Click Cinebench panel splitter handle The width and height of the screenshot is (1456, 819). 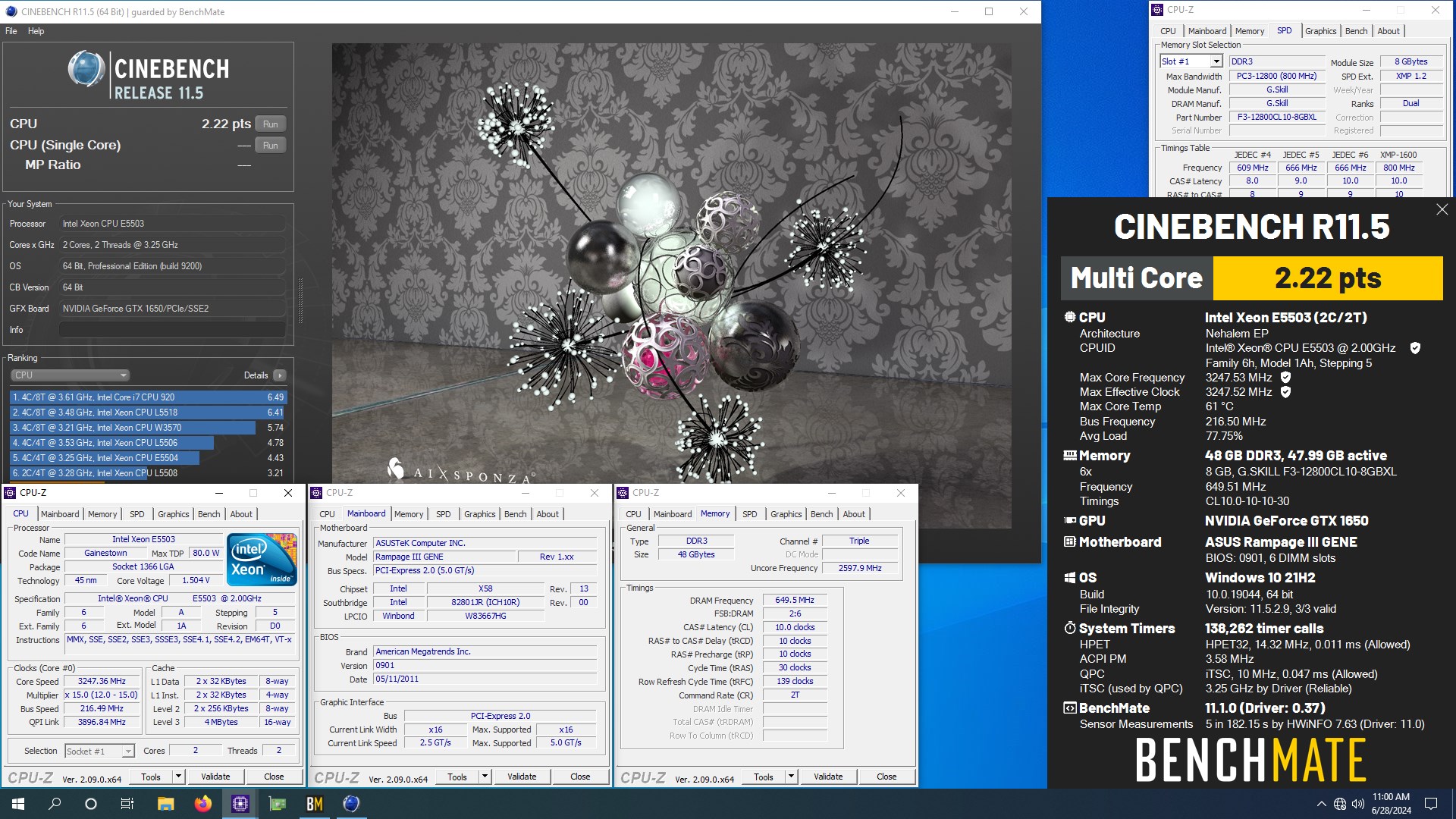click(300, 302)
